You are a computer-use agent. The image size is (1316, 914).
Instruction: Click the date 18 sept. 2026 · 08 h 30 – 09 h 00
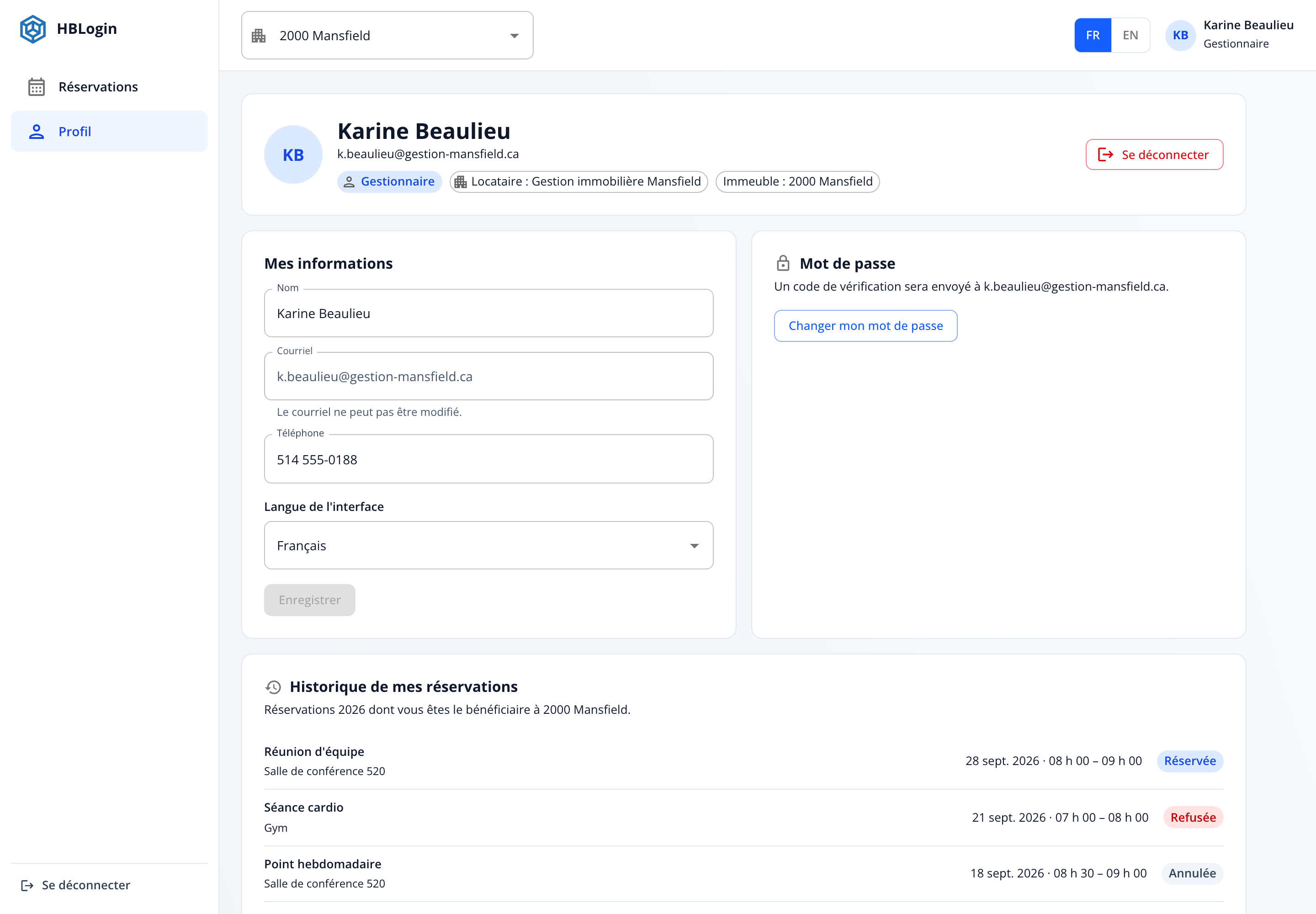point(1058,873)
